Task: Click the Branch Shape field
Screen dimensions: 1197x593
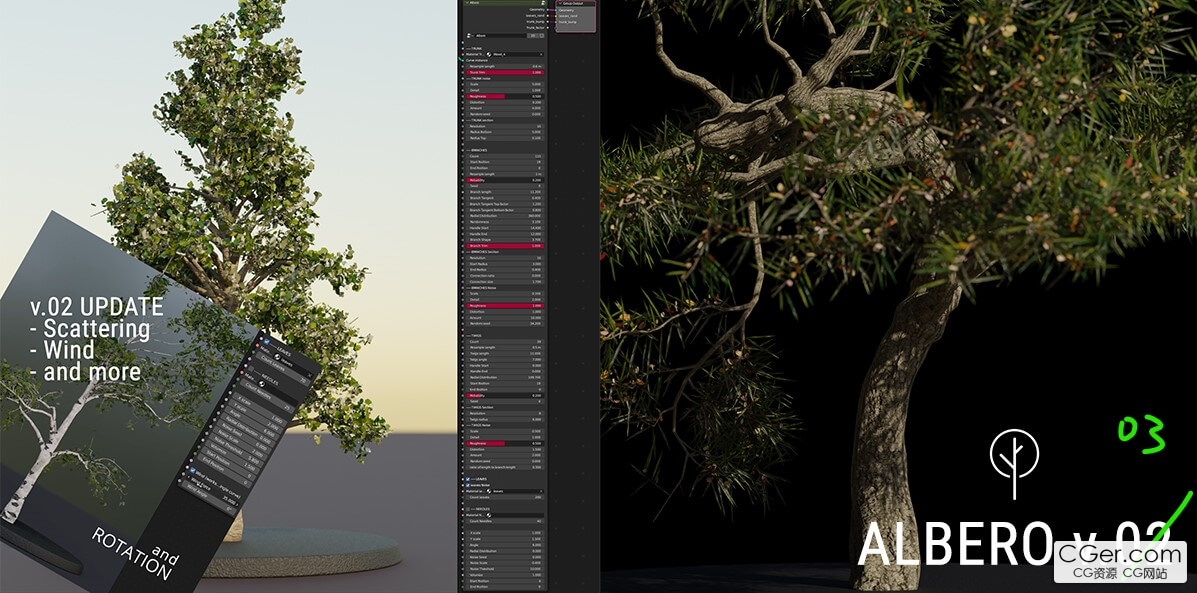Action: coord(505,240)
